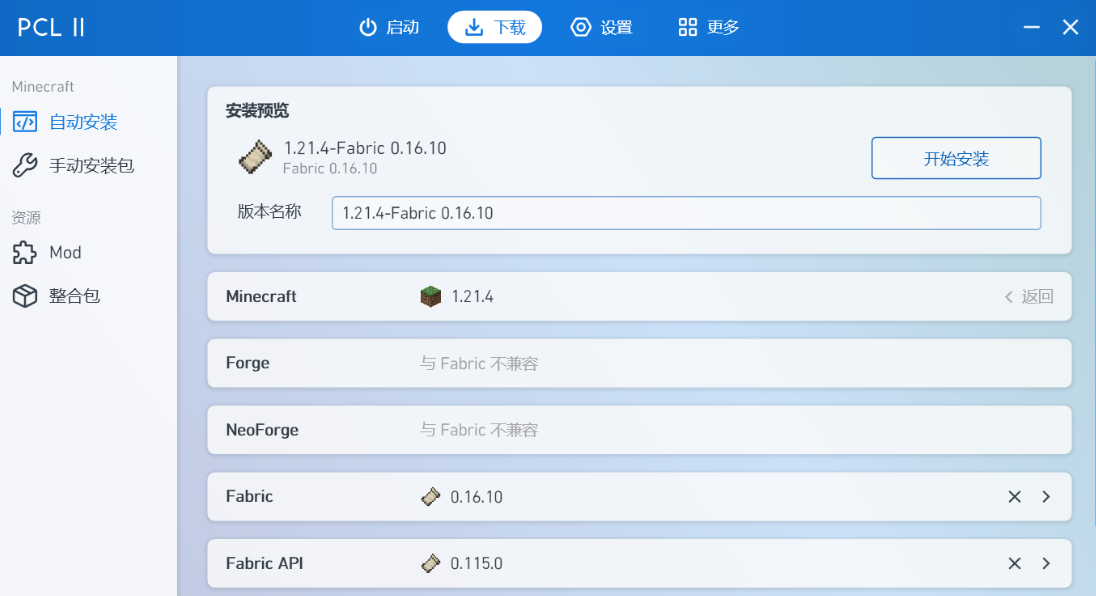Image resolution: width=1096 pixels, height=596 pixels.
Task: Expand the Fabric version list
Action: click(x=1046, y=497)
